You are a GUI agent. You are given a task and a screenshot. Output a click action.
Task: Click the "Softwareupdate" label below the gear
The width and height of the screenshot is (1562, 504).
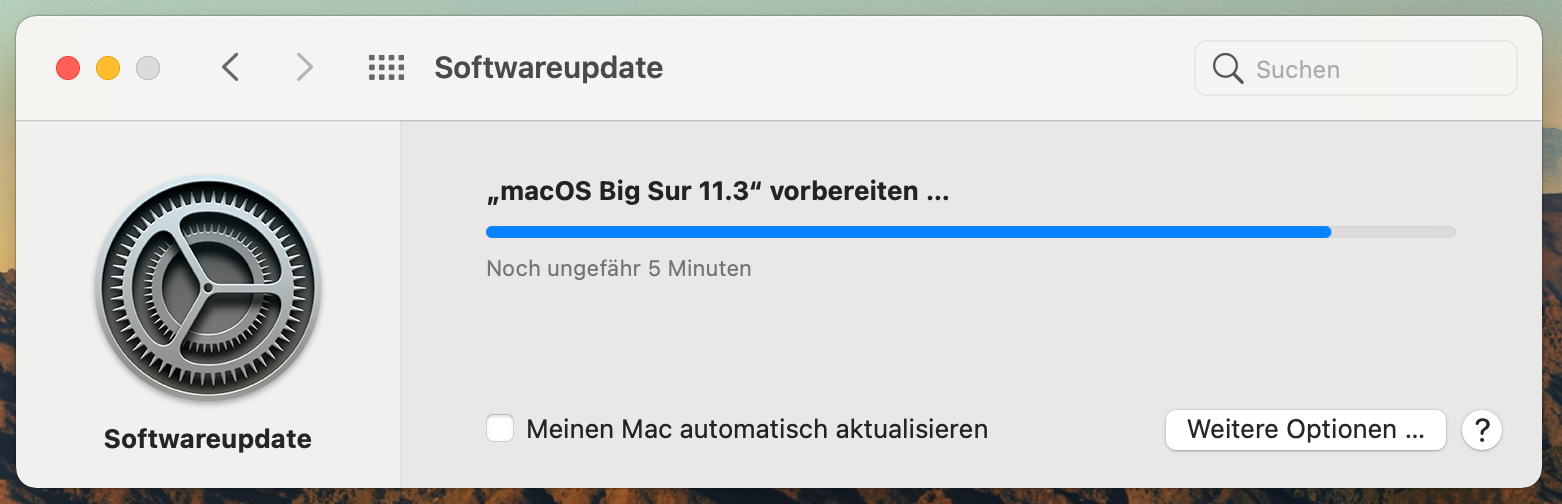pos(208,439)
